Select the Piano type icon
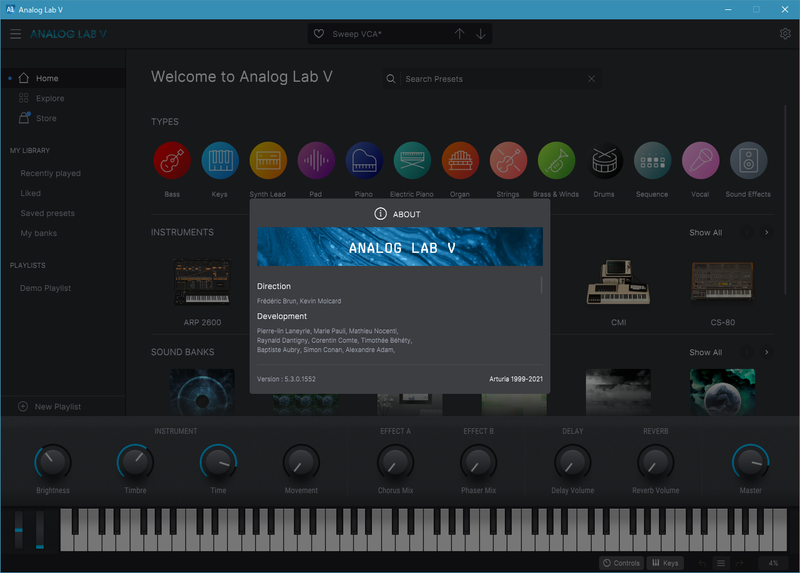Screen dimensions: 800x573 click(x=364, y=160)
